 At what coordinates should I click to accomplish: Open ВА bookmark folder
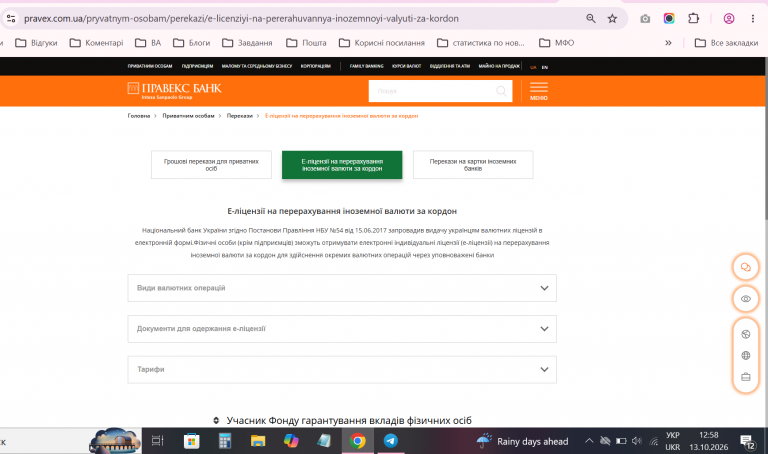[x=148, y=43]
